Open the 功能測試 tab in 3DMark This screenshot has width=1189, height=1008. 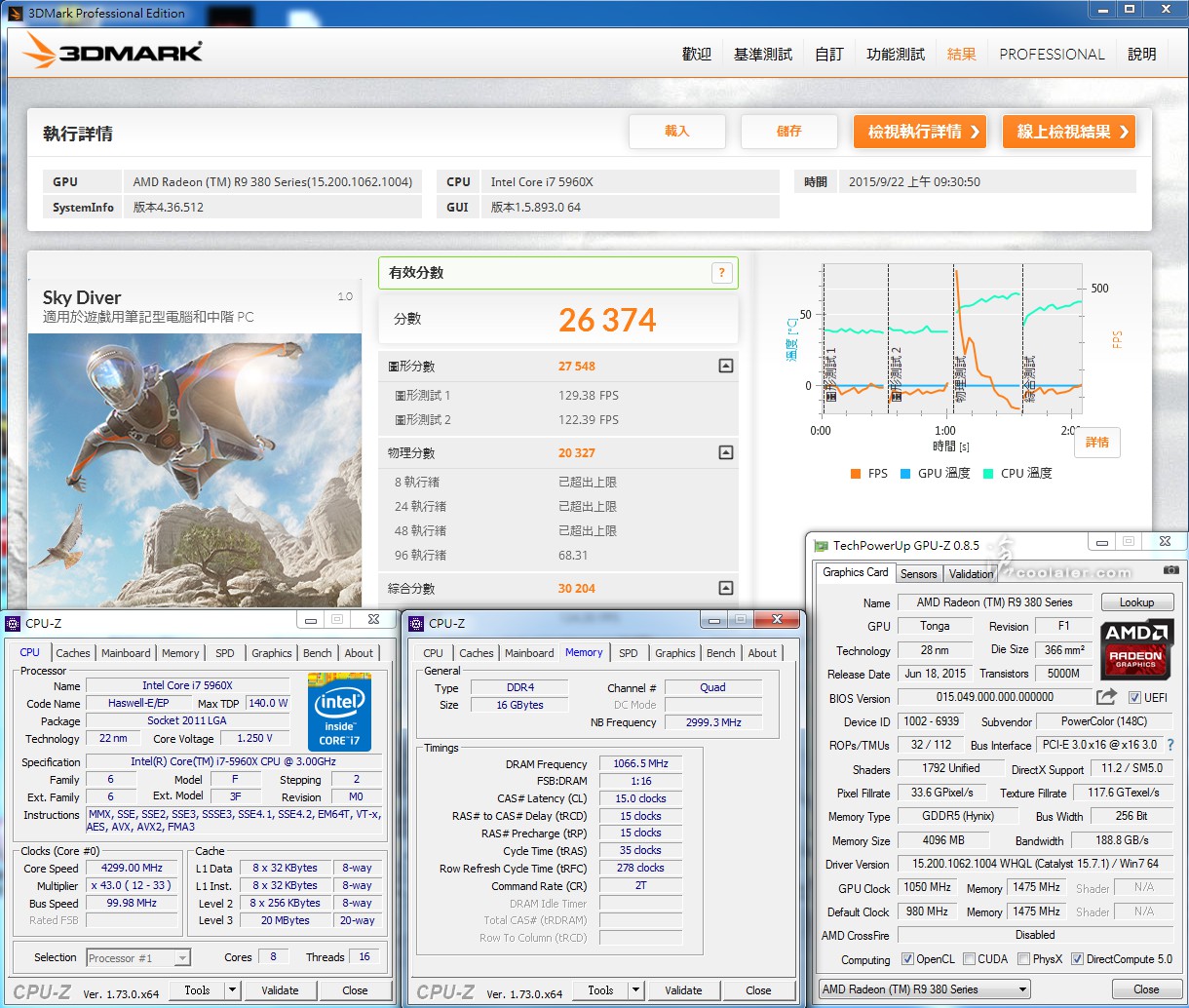tap(896, 55)
